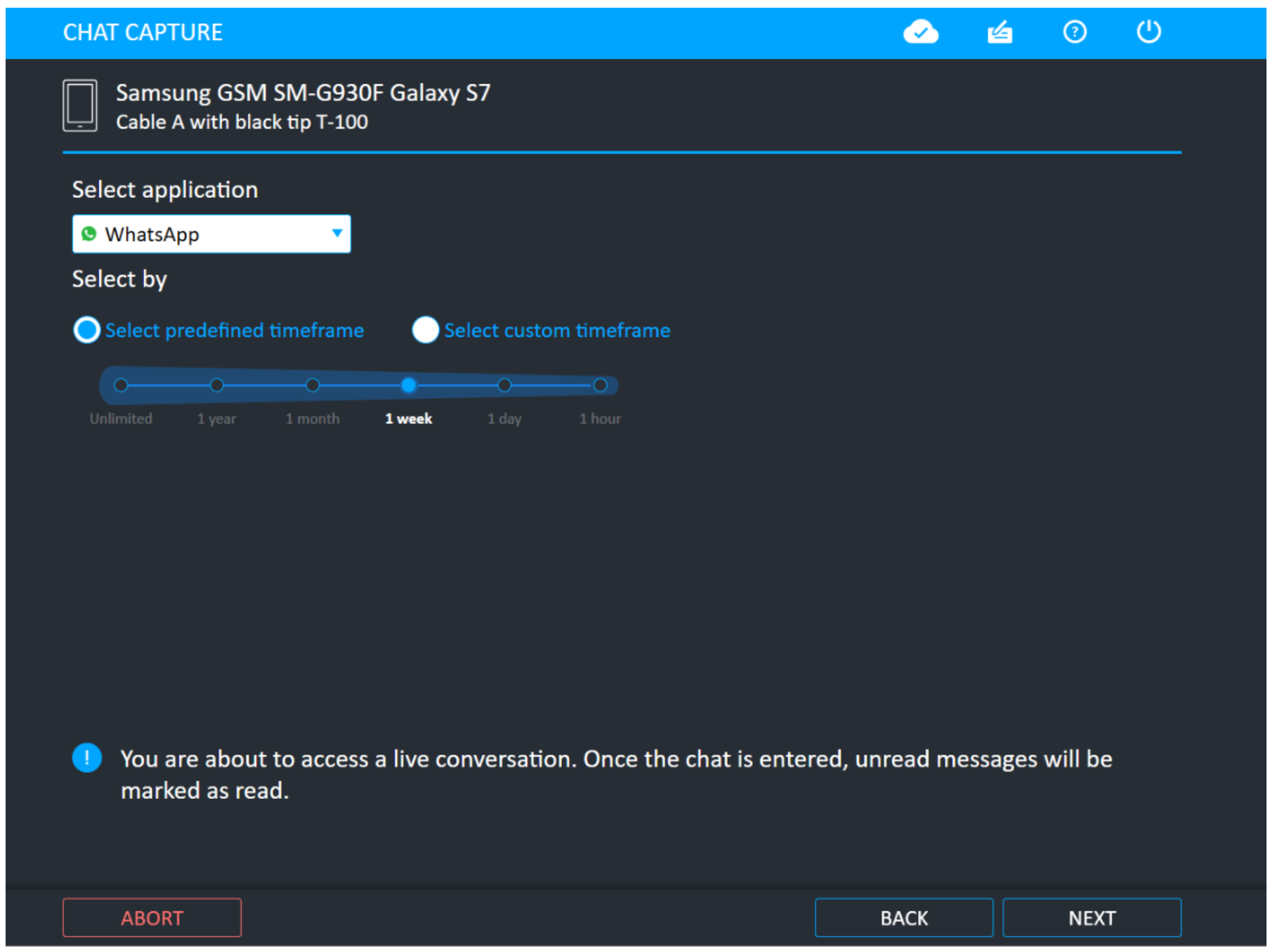Open the WhatsApp application dropdown

click(211, 234)
